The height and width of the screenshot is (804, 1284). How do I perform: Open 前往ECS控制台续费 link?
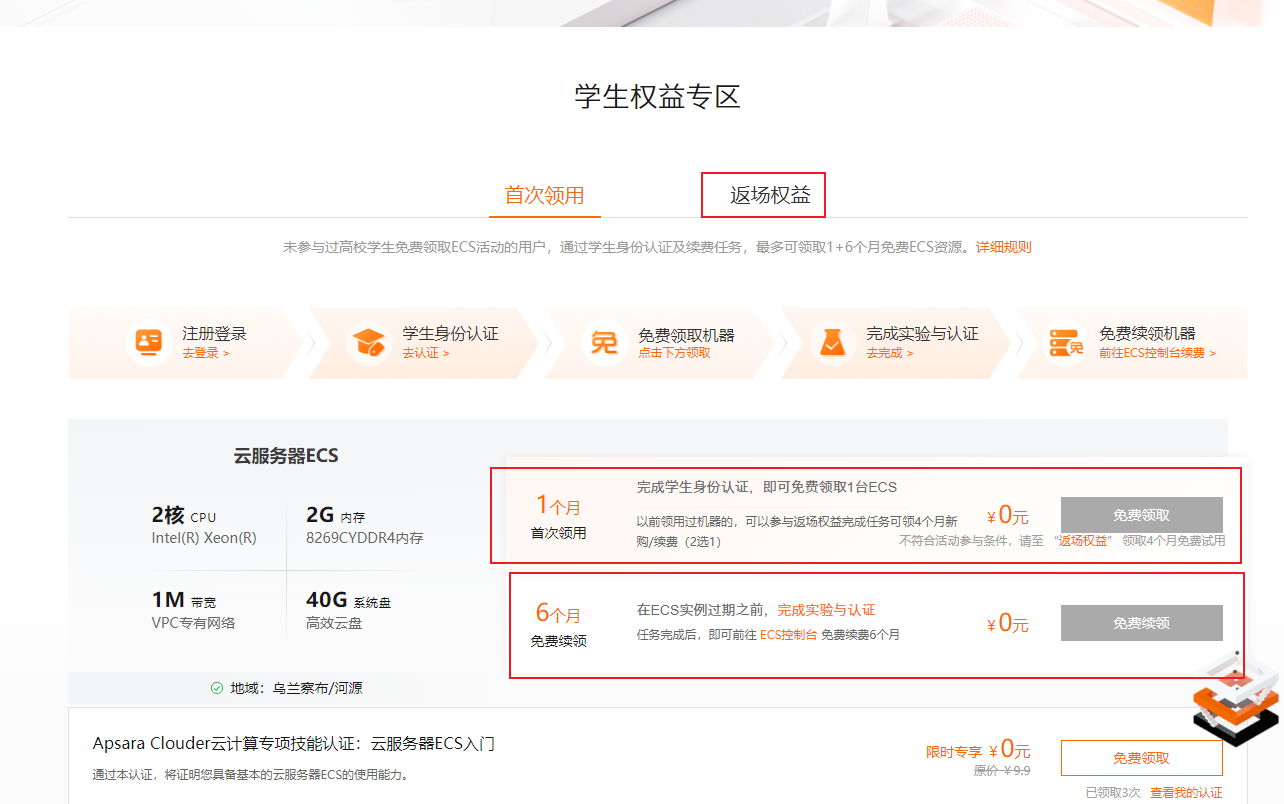(1158, 353)
